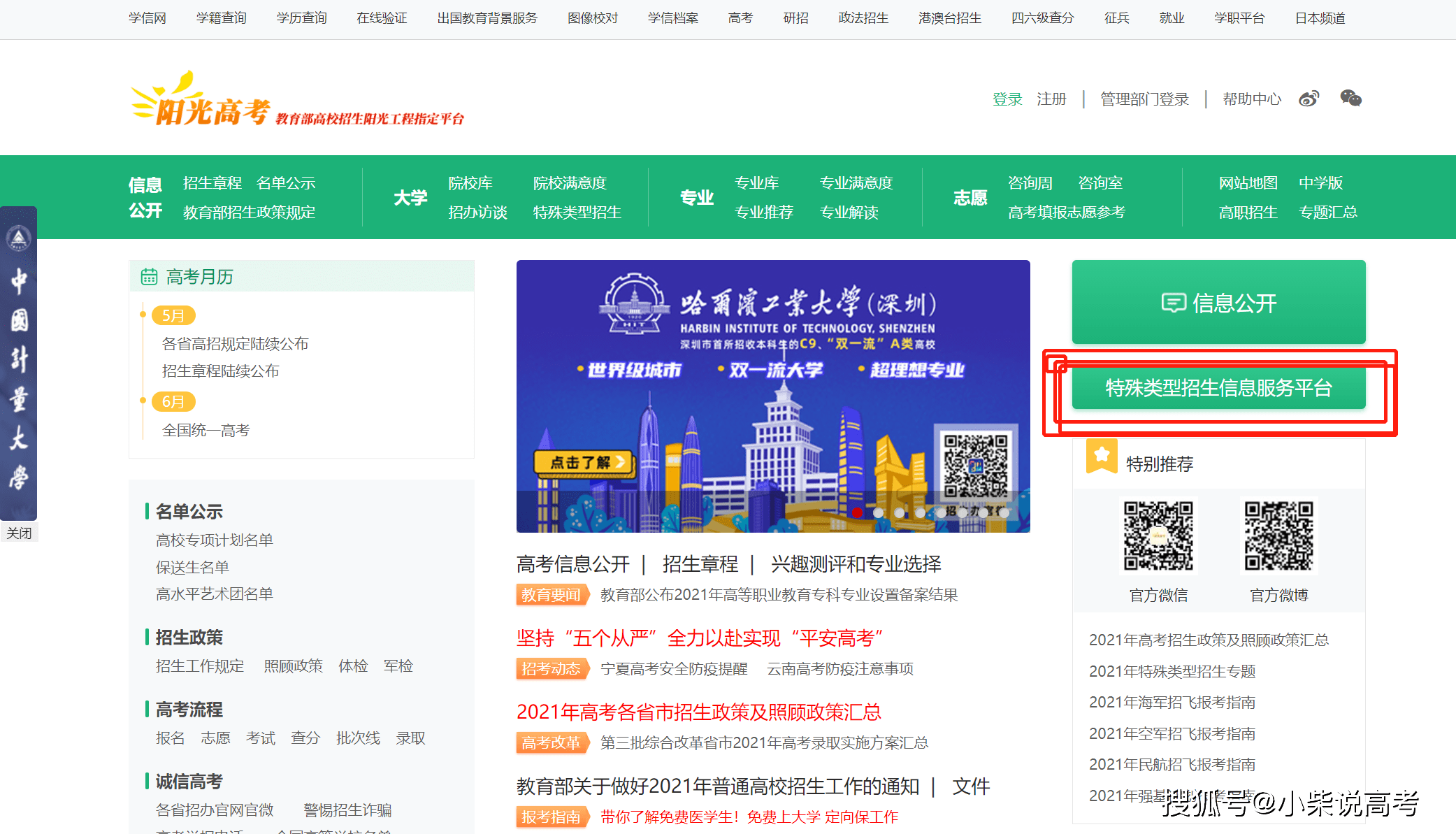1456x834 pixels.
Task: Open 2021年海军招飞报考指南 guide
Action: pyautogui.click(x=1173, y=703)
